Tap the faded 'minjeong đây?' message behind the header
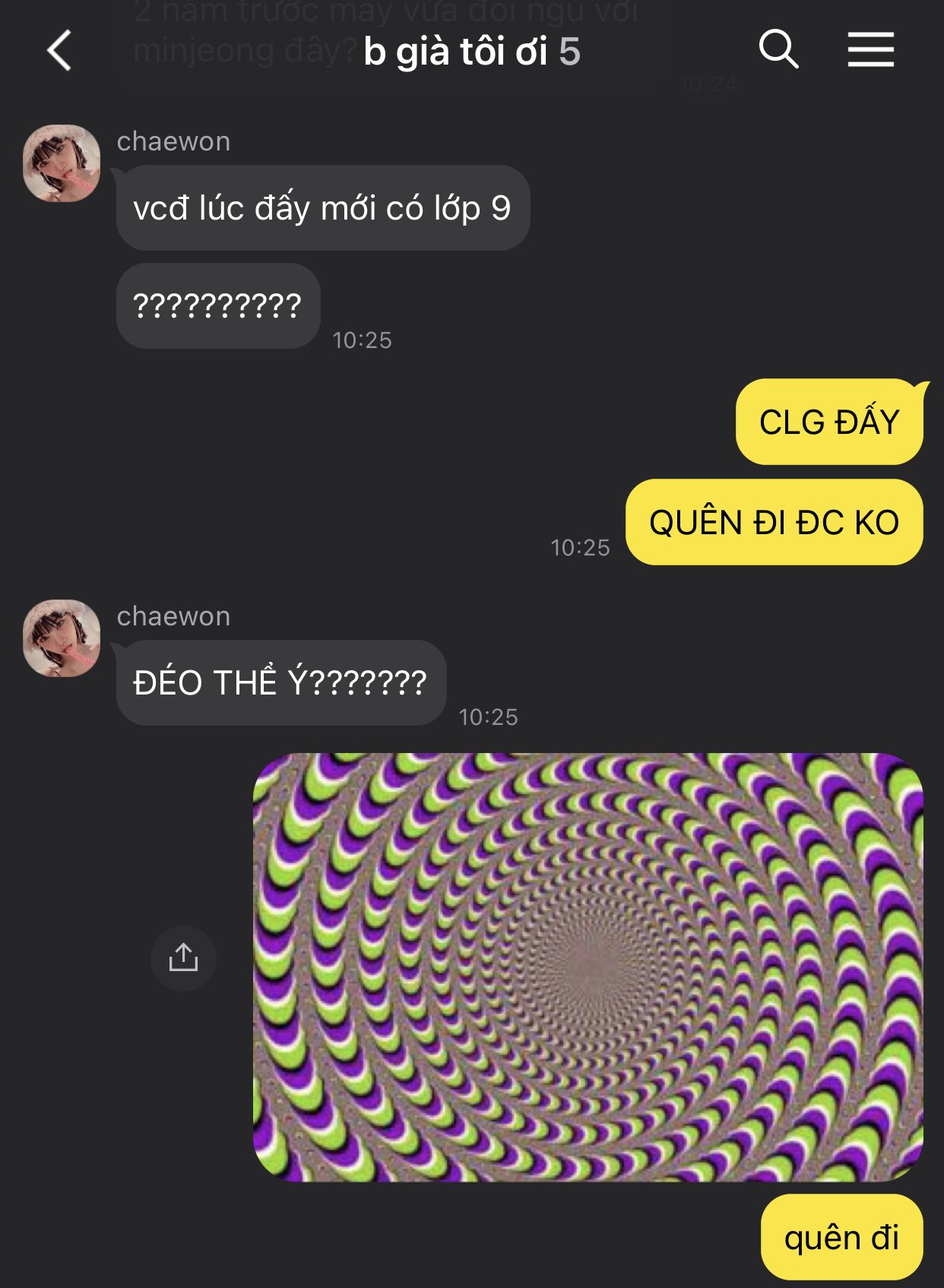Image resolution: width=944 pixels, height=1288 pixels. [245, 51]
